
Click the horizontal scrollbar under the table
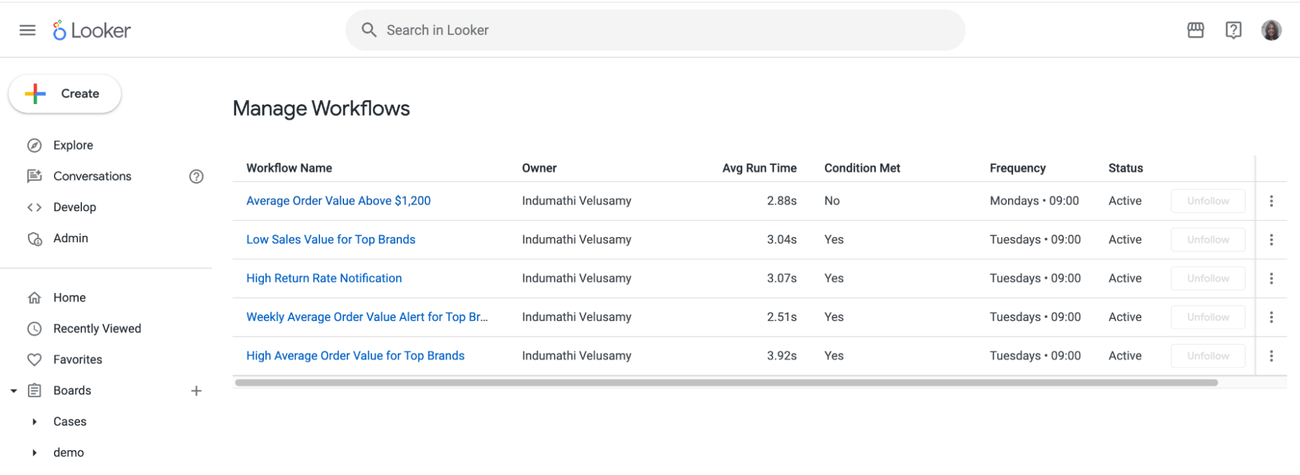726,382
